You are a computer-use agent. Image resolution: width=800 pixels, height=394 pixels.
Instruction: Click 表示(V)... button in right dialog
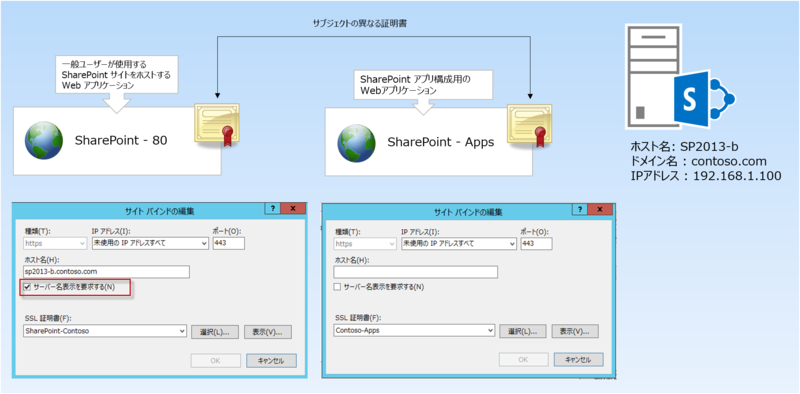pyautogui.click(x=575, y=331)
